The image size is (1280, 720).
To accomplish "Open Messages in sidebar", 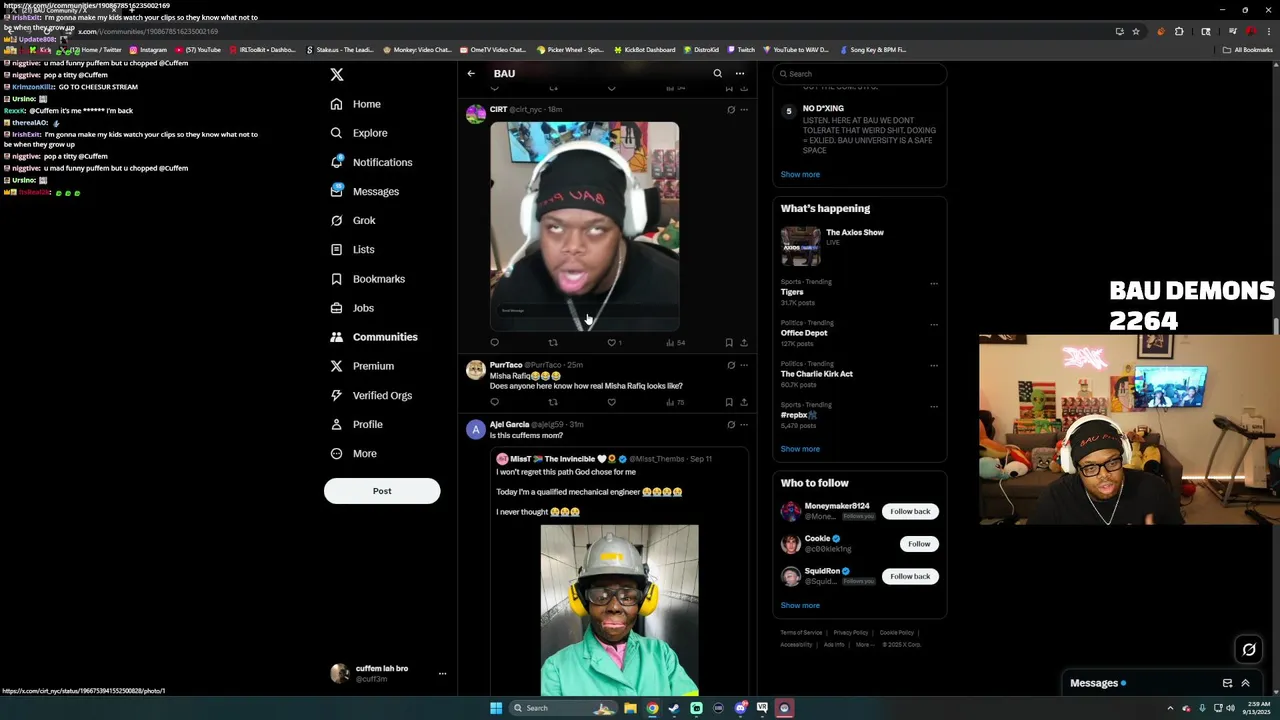I will [x=365, y=191].
